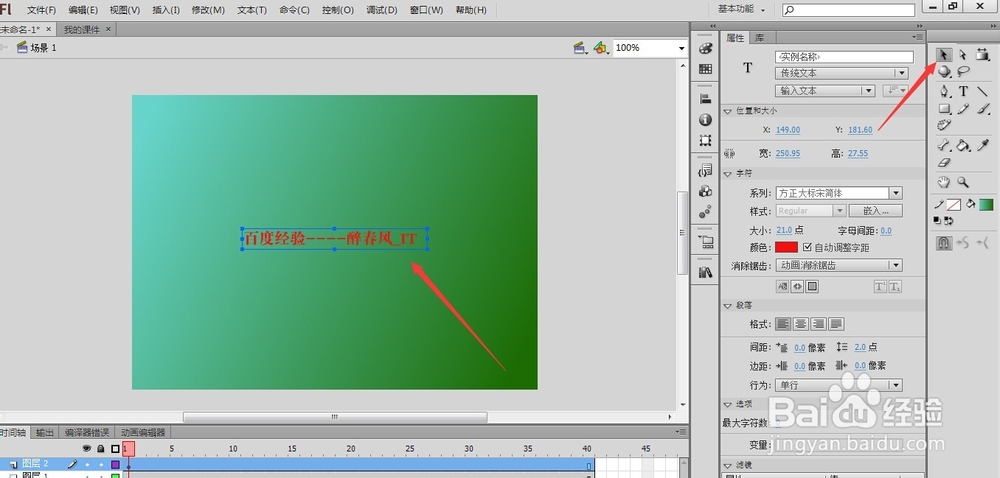This screenshot has height=478, width=1000.
Task: Open the 文件(F) menu
Action: (41, 10)
